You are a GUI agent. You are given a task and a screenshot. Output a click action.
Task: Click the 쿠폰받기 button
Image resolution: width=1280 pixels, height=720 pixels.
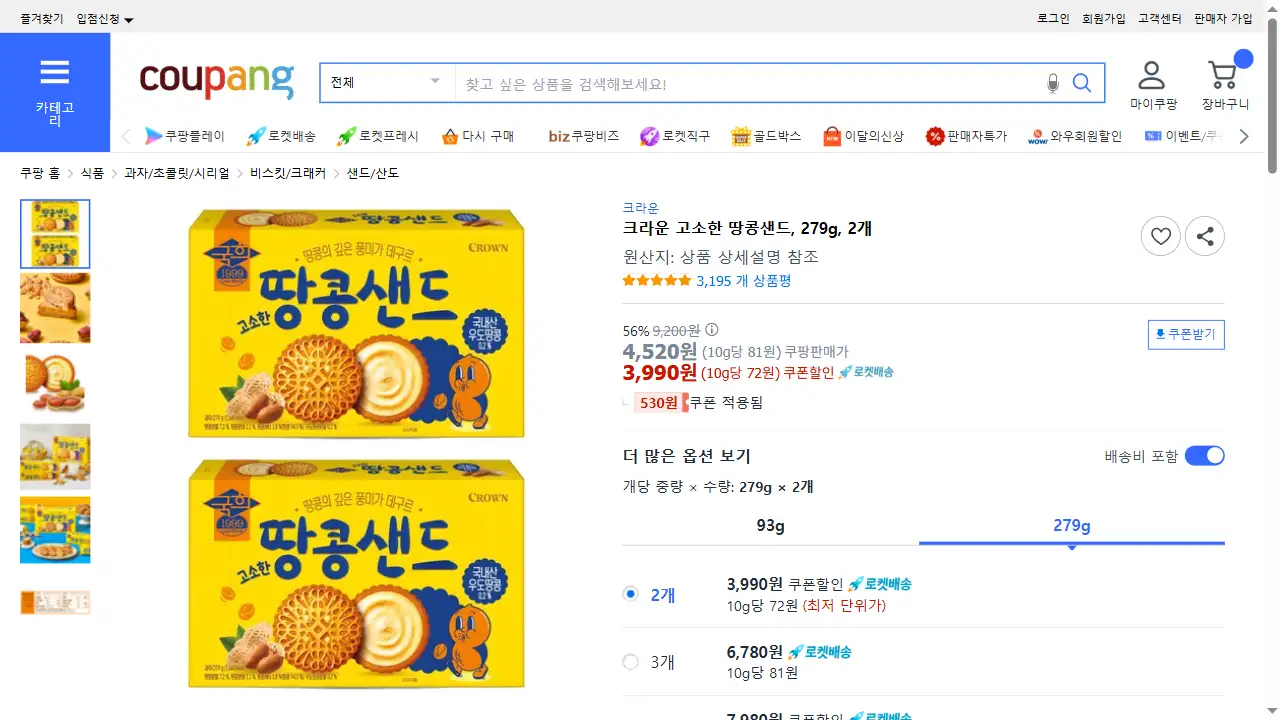[1186, 334]
